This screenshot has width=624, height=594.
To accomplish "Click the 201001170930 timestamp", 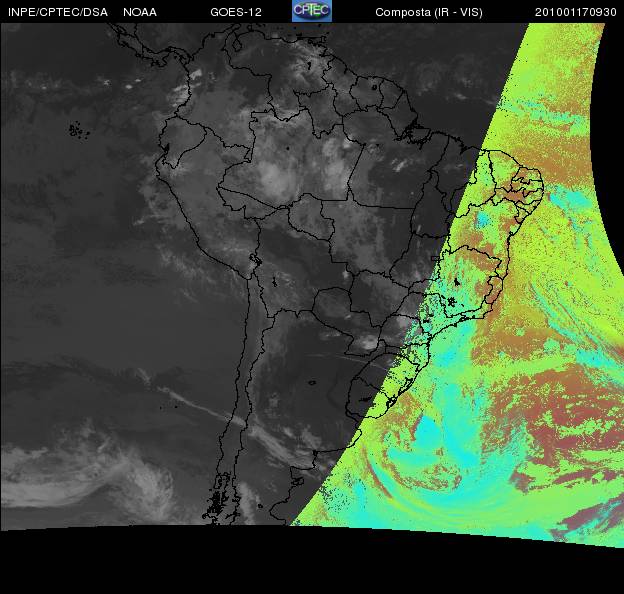I will (576, 12).
